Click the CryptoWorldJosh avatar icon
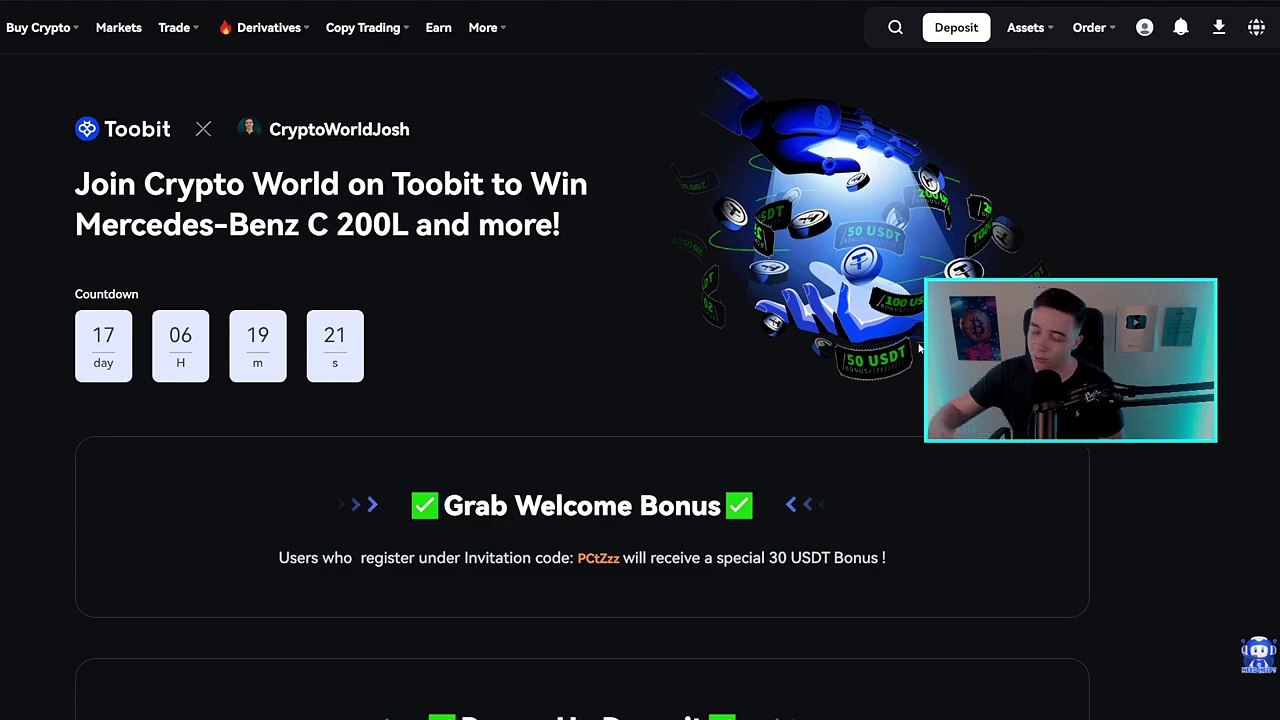The image size is (1280, 720). pos(249,128)
